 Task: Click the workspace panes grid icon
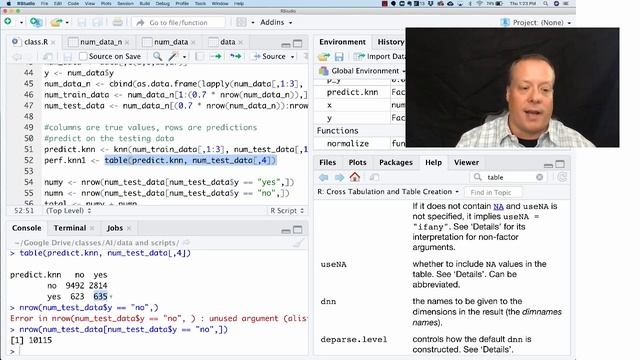pyautogui.click(x=241, y=22)
